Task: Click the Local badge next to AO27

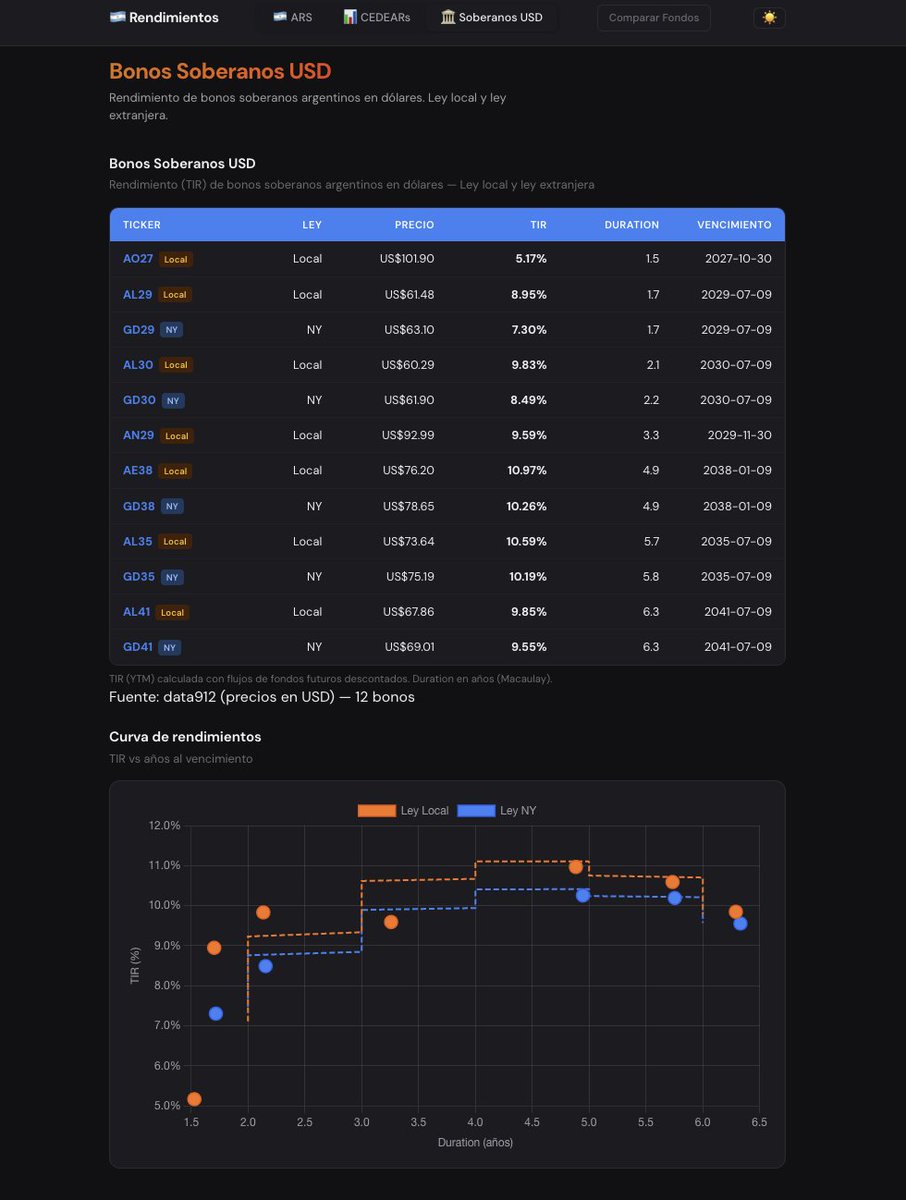Action: [x=175, y=259]
